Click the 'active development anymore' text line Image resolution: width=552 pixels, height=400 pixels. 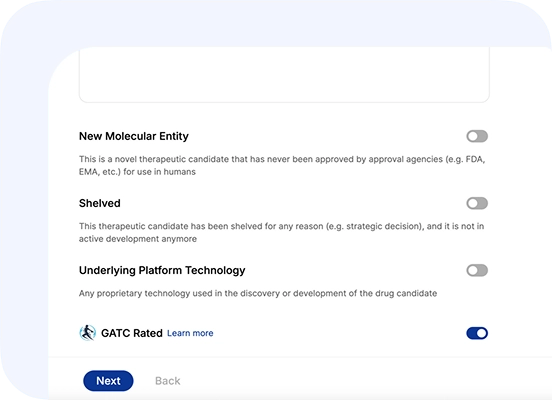pyautogui.click(x=138, y=239)
